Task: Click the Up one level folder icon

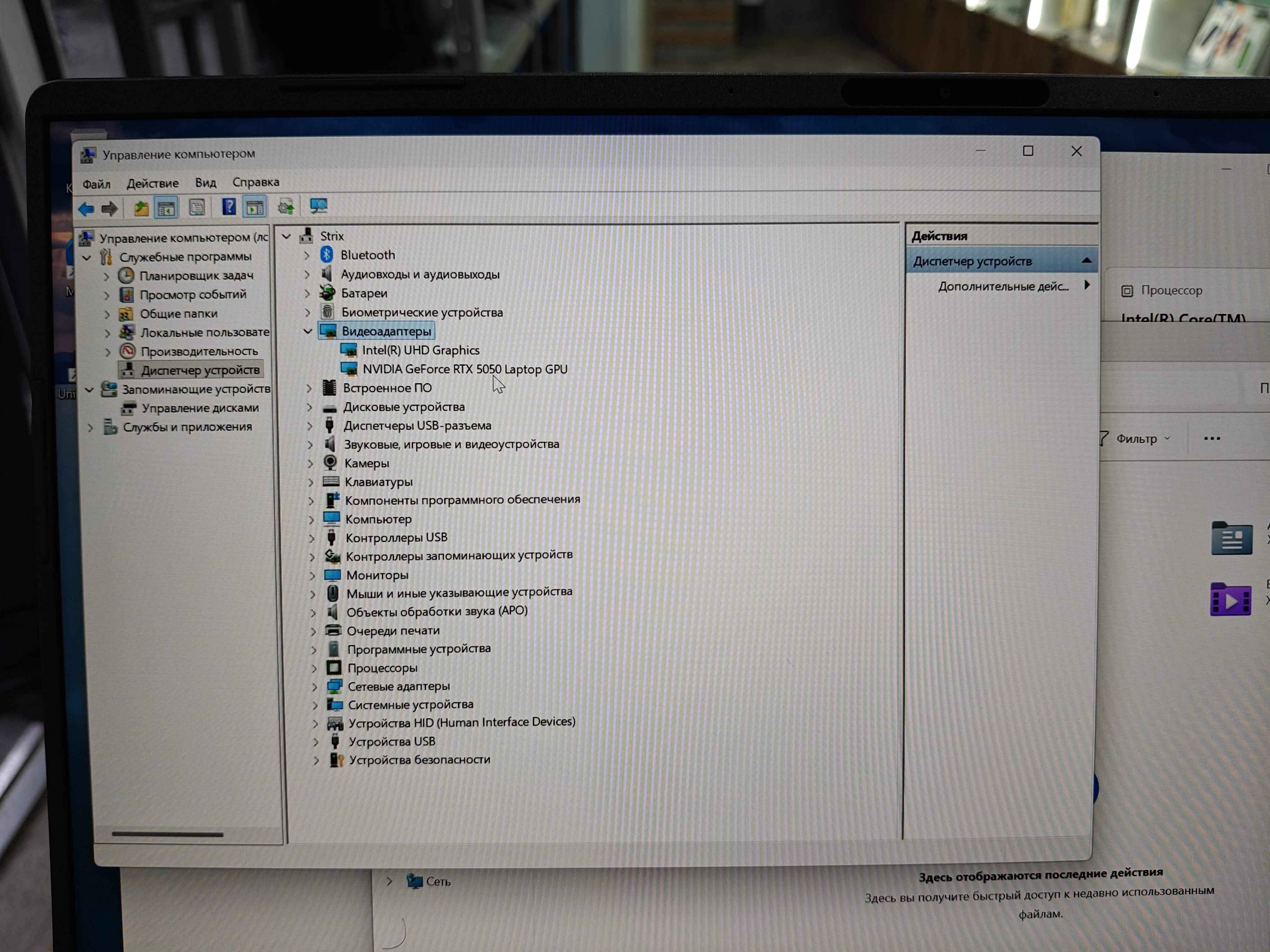Action: pos(141,208)
